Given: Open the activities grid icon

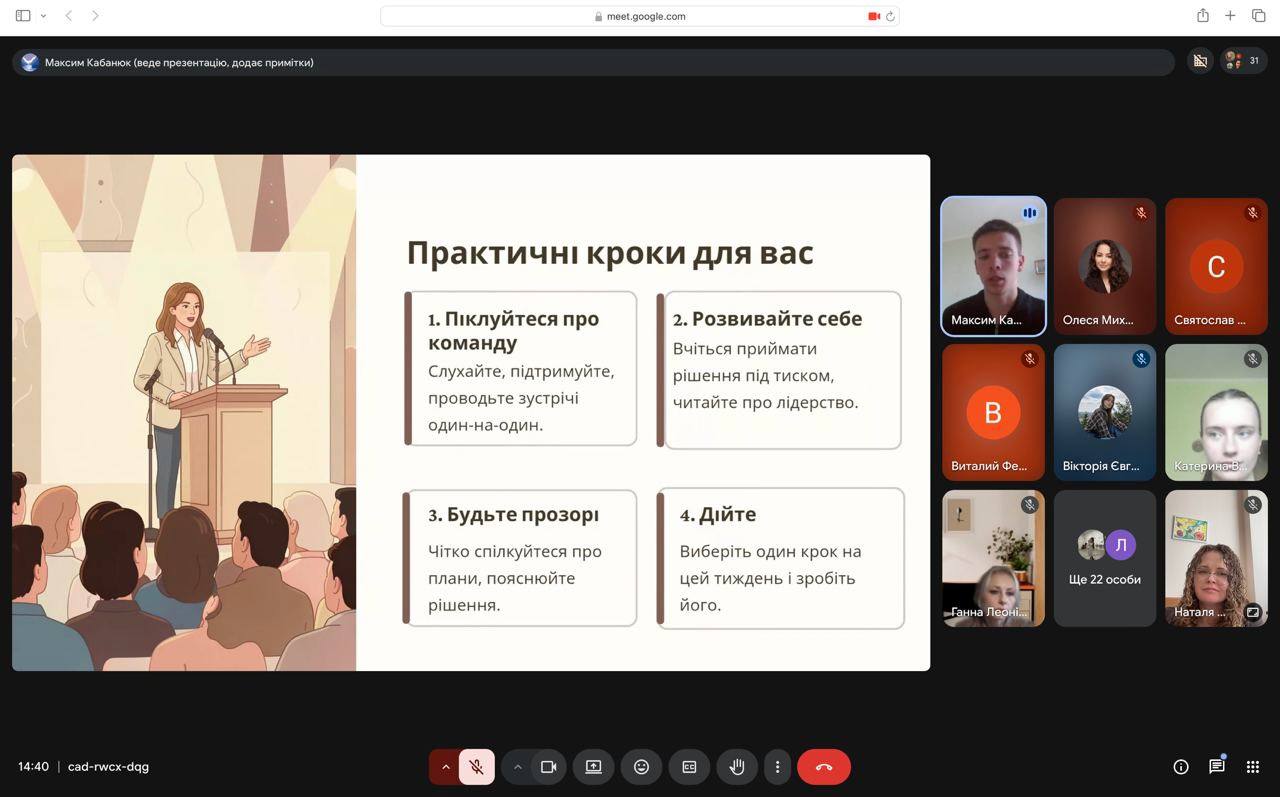Looking at the screenshot, I should click(x=1252, y=767).
